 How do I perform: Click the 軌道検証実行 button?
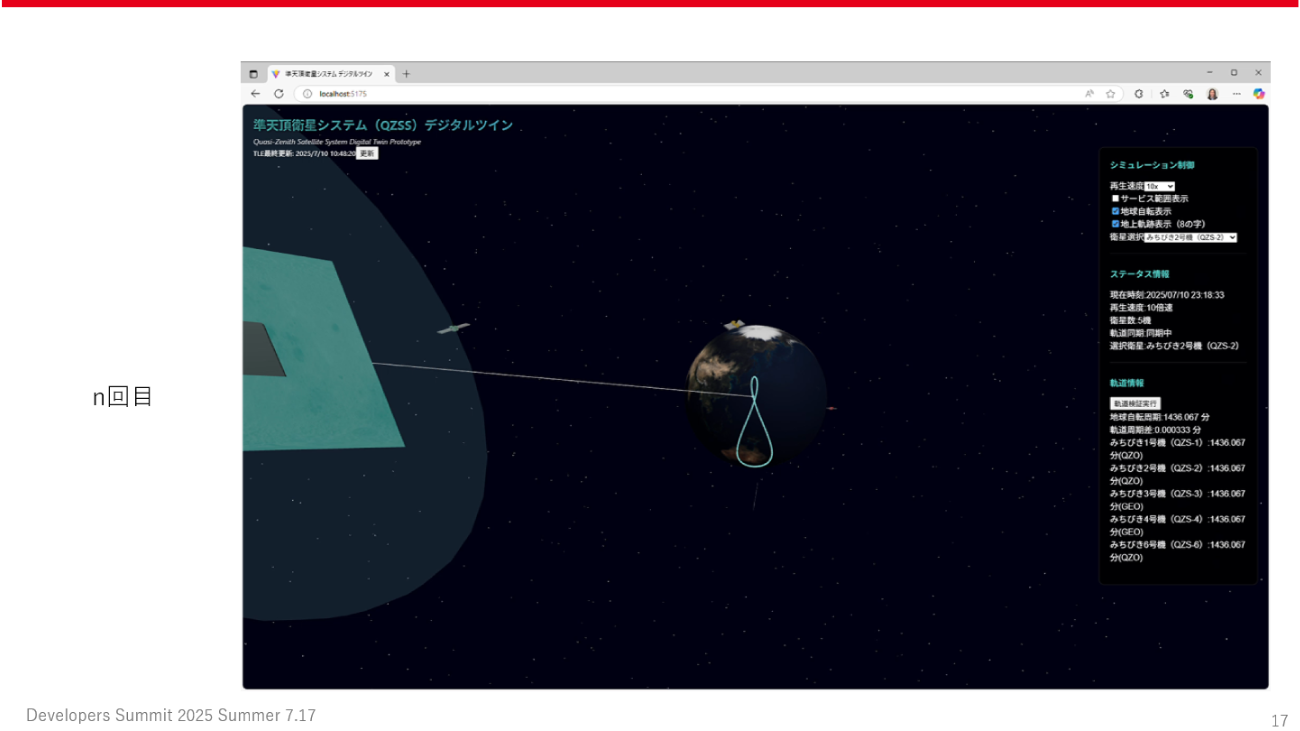point(1135,404)
